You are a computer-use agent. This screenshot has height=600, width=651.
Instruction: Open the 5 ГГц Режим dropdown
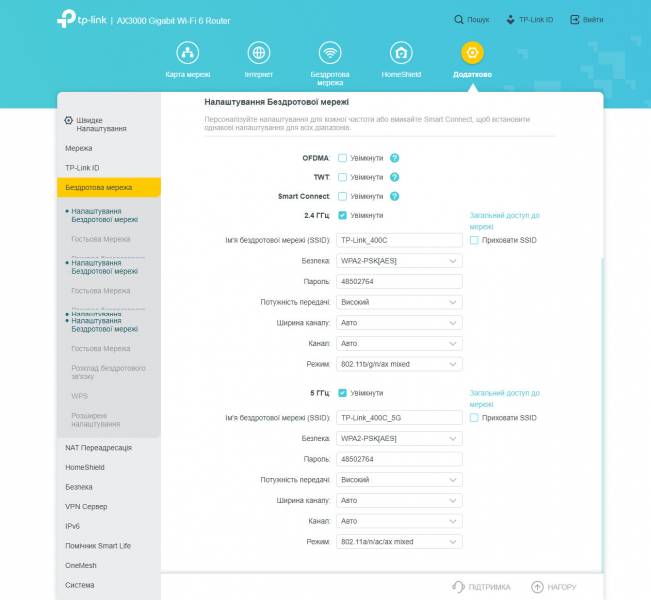[x=399, y=542]
